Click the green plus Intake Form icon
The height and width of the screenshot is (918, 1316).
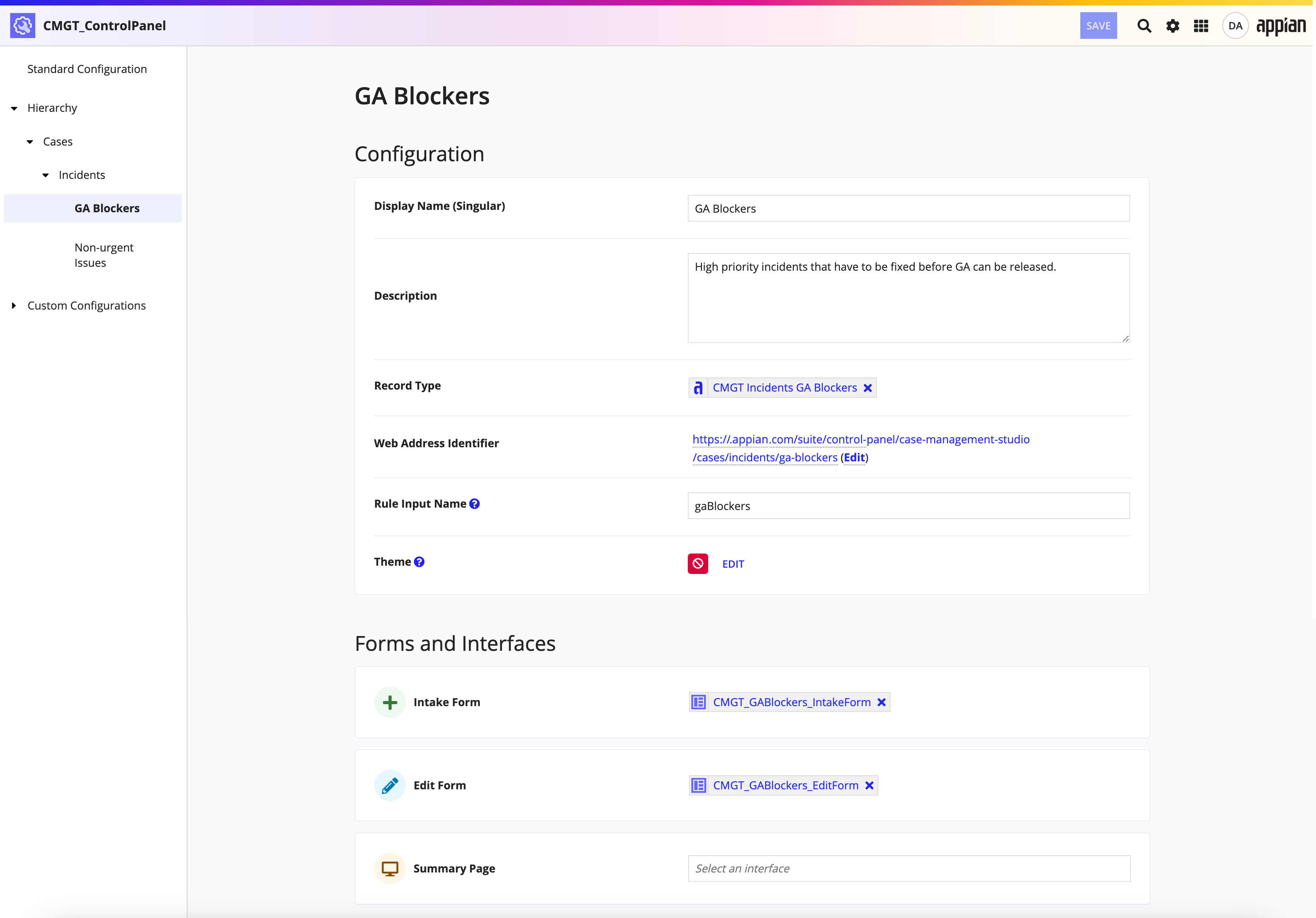pos(390,702)
